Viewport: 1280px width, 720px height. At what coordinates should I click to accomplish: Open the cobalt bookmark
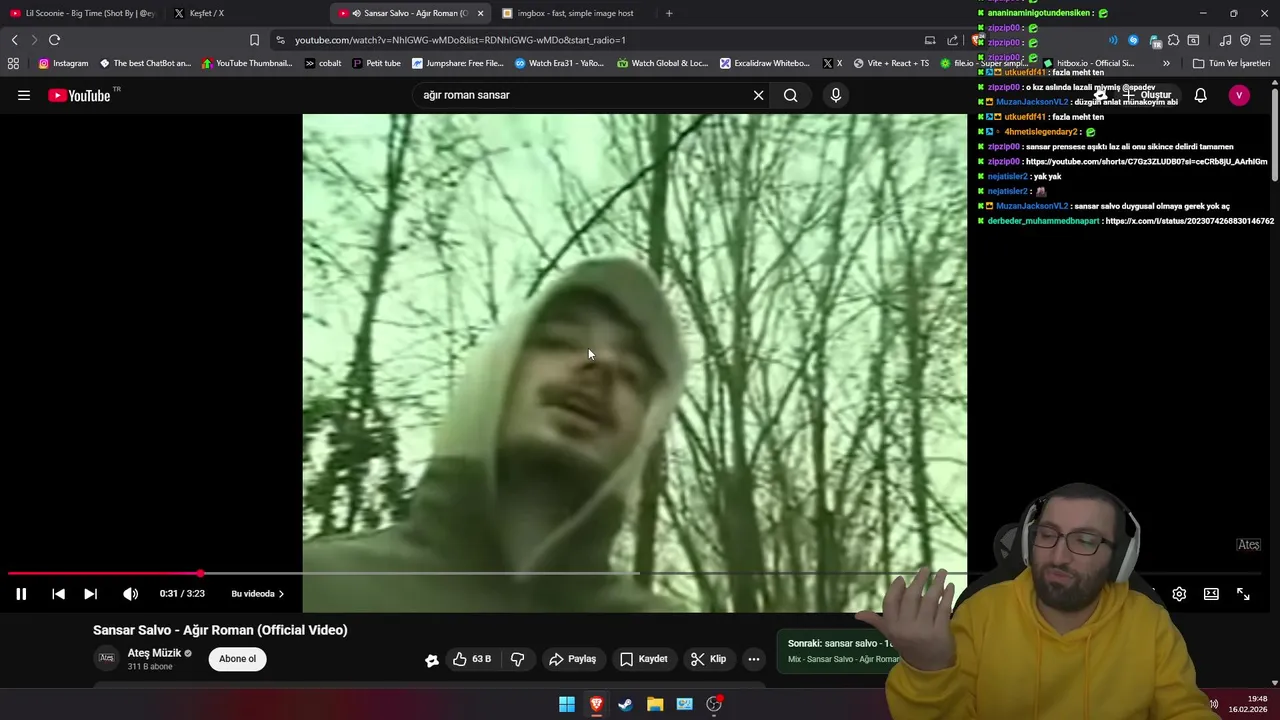click(x=323, y=63)
